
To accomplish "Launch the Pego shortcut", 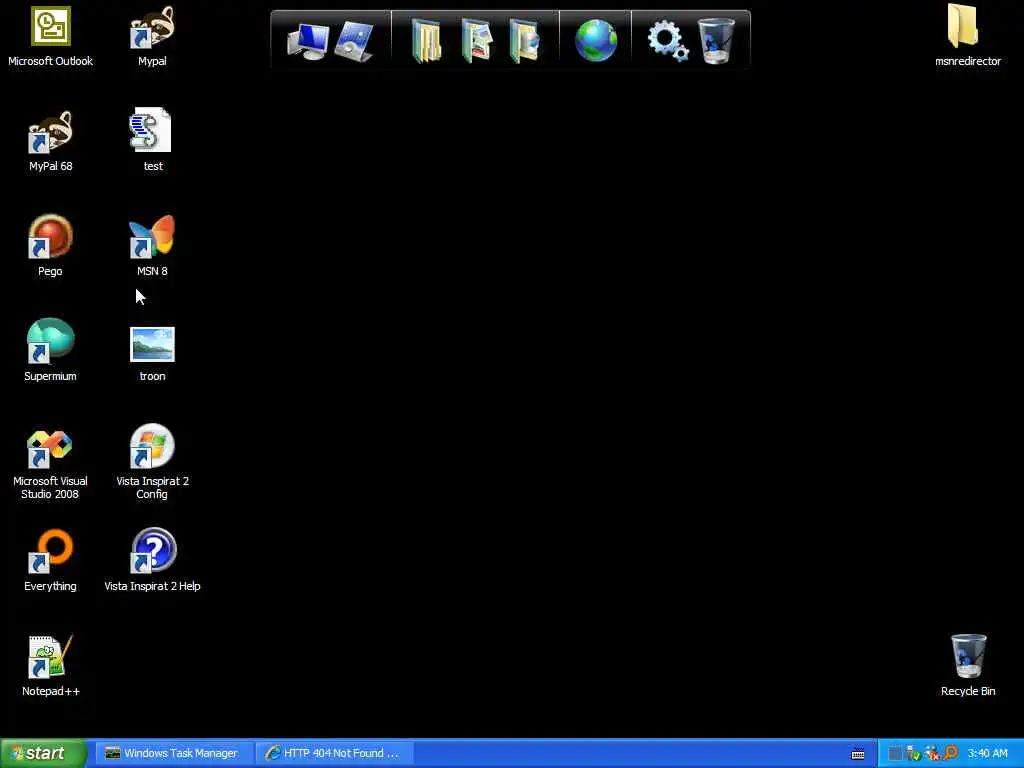I will click(x=50, y=236).
